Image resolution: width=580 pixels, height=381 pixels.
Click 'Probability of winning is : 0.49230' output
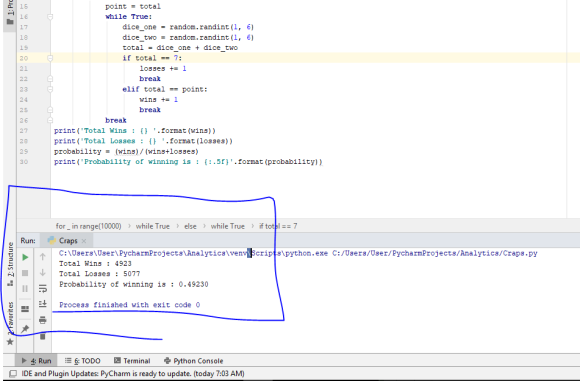tap(134, 284)
